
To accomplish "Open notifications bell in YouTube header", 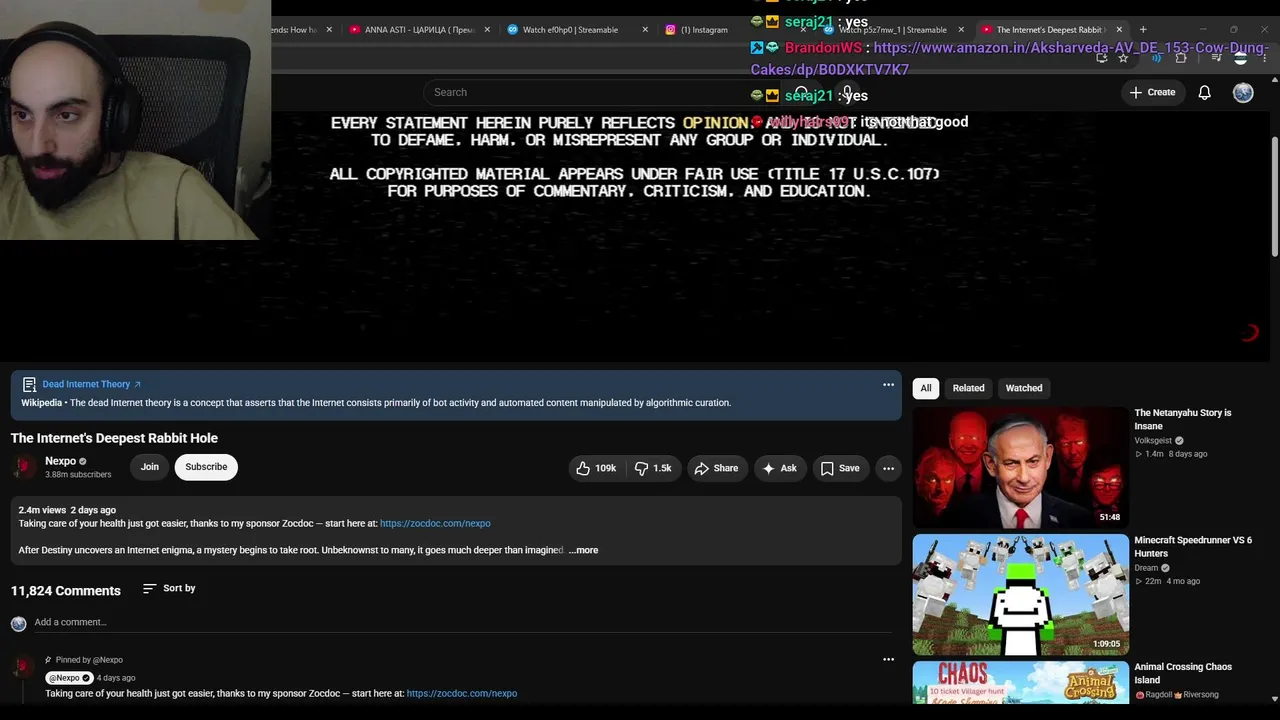I will (1205, 92).
